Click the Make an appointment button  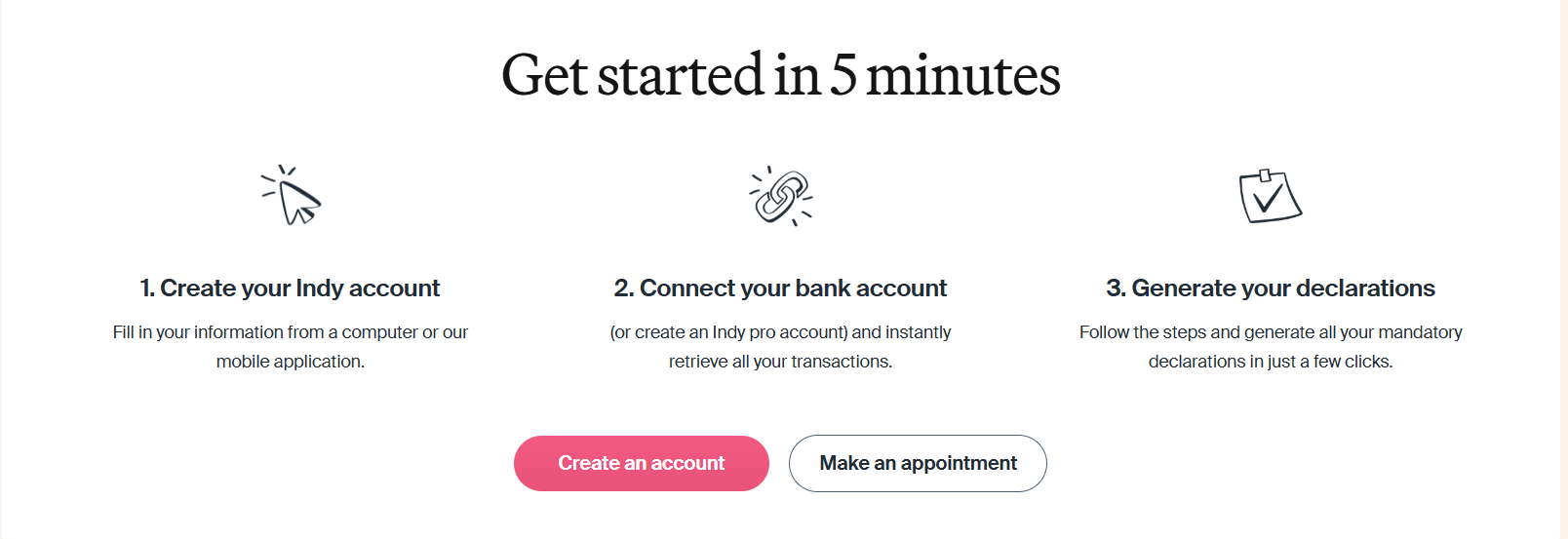(x=918, y=463)
